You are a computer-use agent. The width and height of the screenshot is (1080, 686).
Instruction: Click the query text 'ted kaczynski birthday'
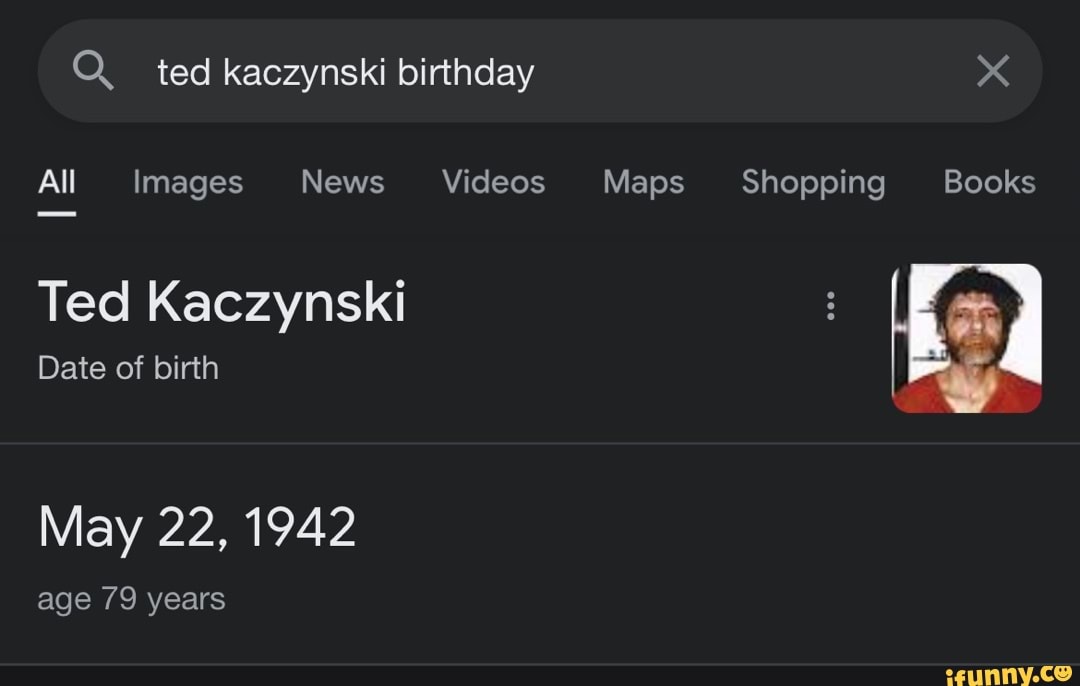[x=345, y=70]
